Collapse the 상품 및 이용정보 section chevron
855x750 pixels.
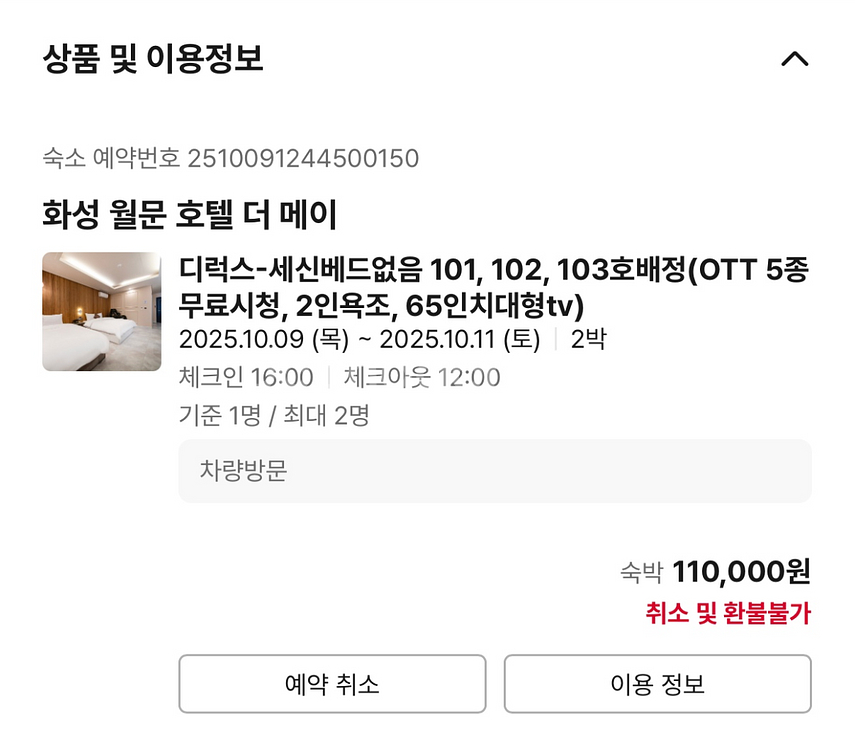pyautogui.click(x=794, y=59)
